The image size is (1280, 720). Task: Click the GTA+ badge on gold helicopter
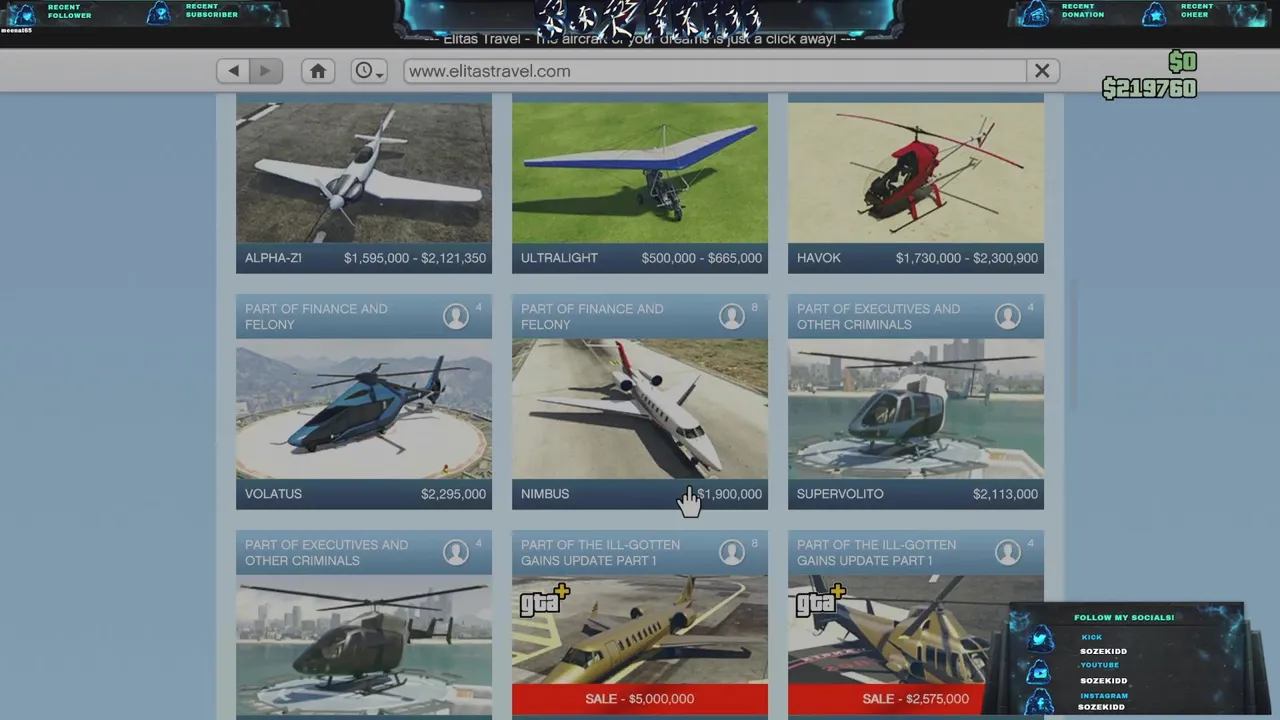(x=820, y=601)
